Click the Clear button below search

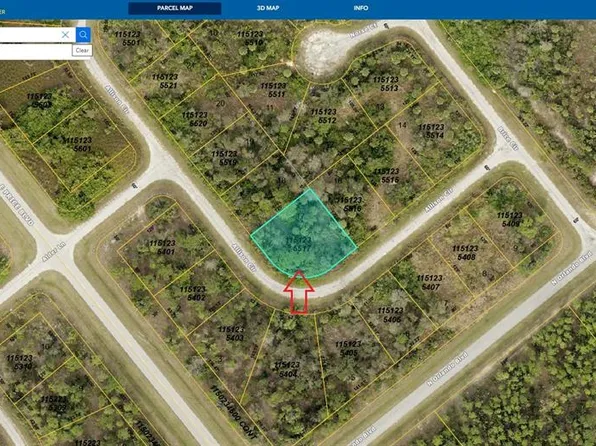(82, 50)
